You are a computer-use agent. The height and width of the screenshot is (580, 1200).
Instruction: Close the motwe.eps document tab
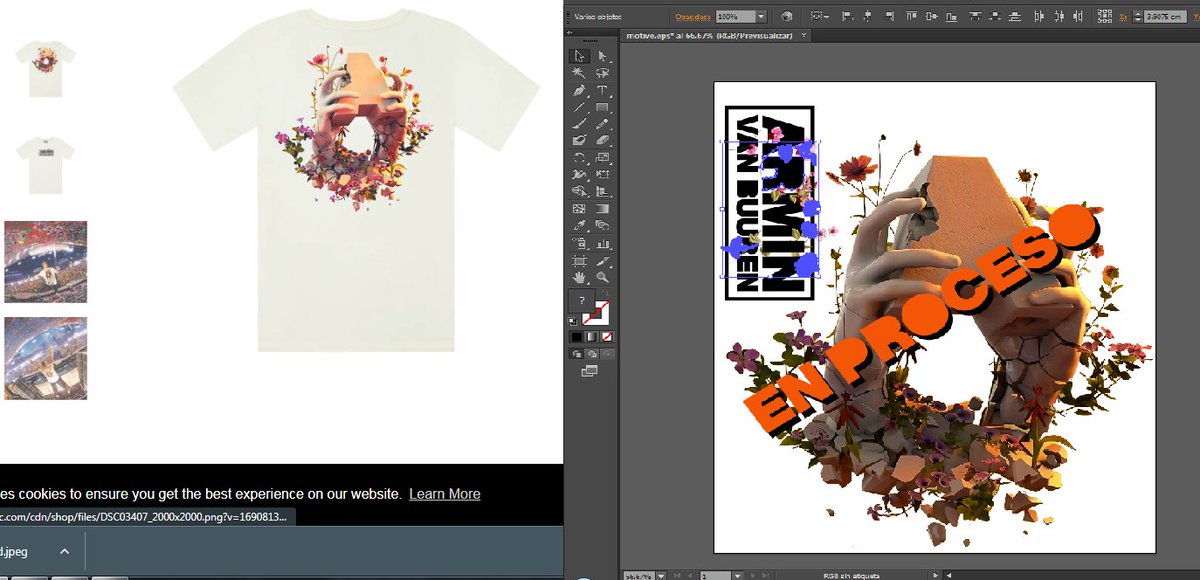point(804,35)
